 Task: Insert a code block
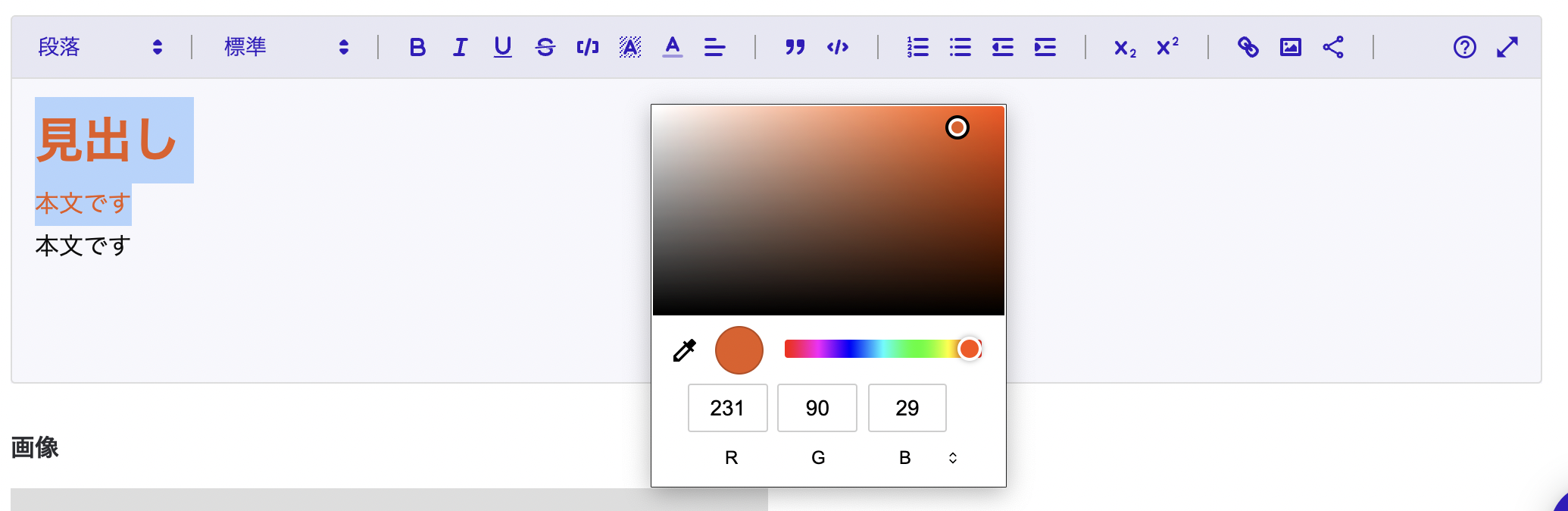tap(837, 47)
